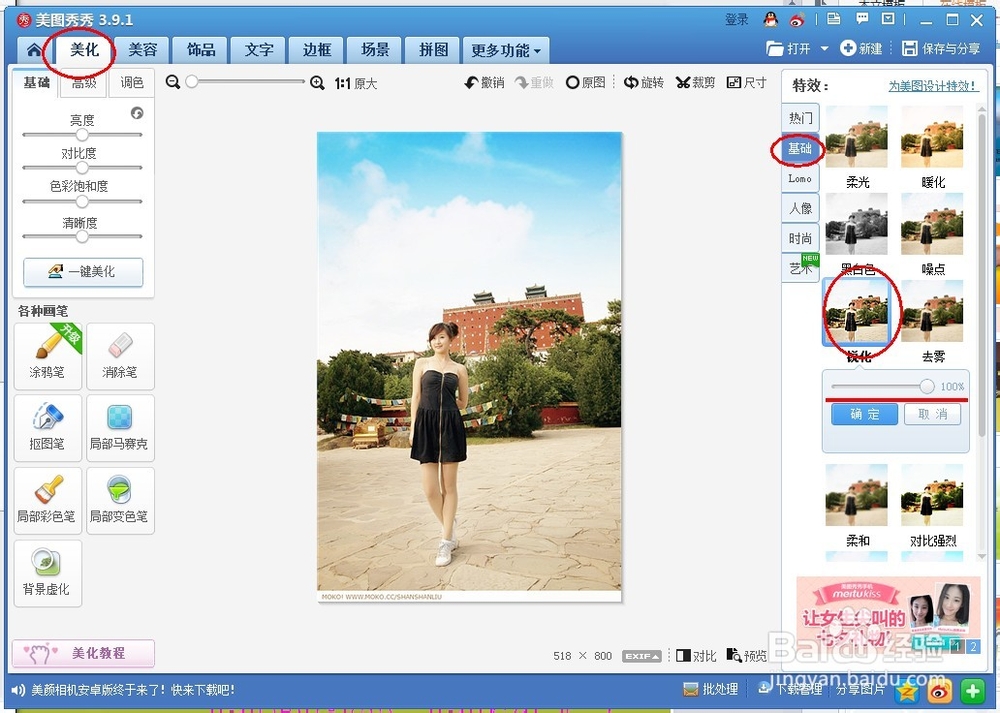This screenshot has height=713, width=1000.
Task: Expand the 更多功能 dropdown tab
Action: [x=506, y=50]
